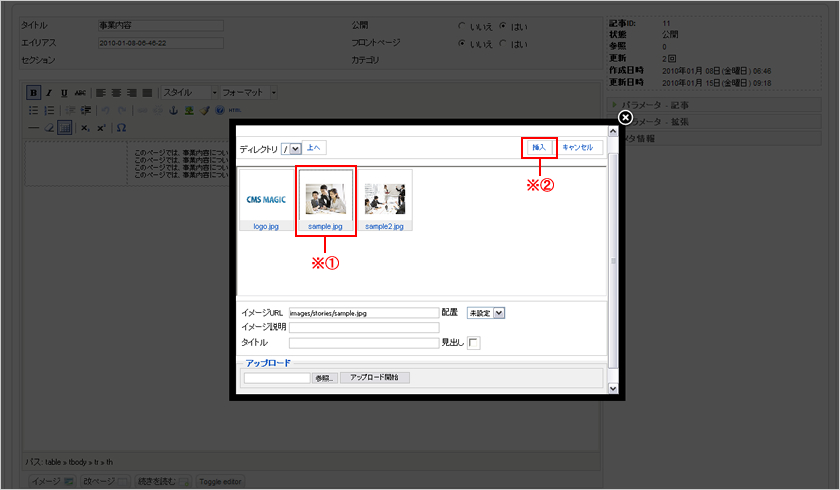Toggle bold formatting in the editor toolbar

(x=33, y=93)
